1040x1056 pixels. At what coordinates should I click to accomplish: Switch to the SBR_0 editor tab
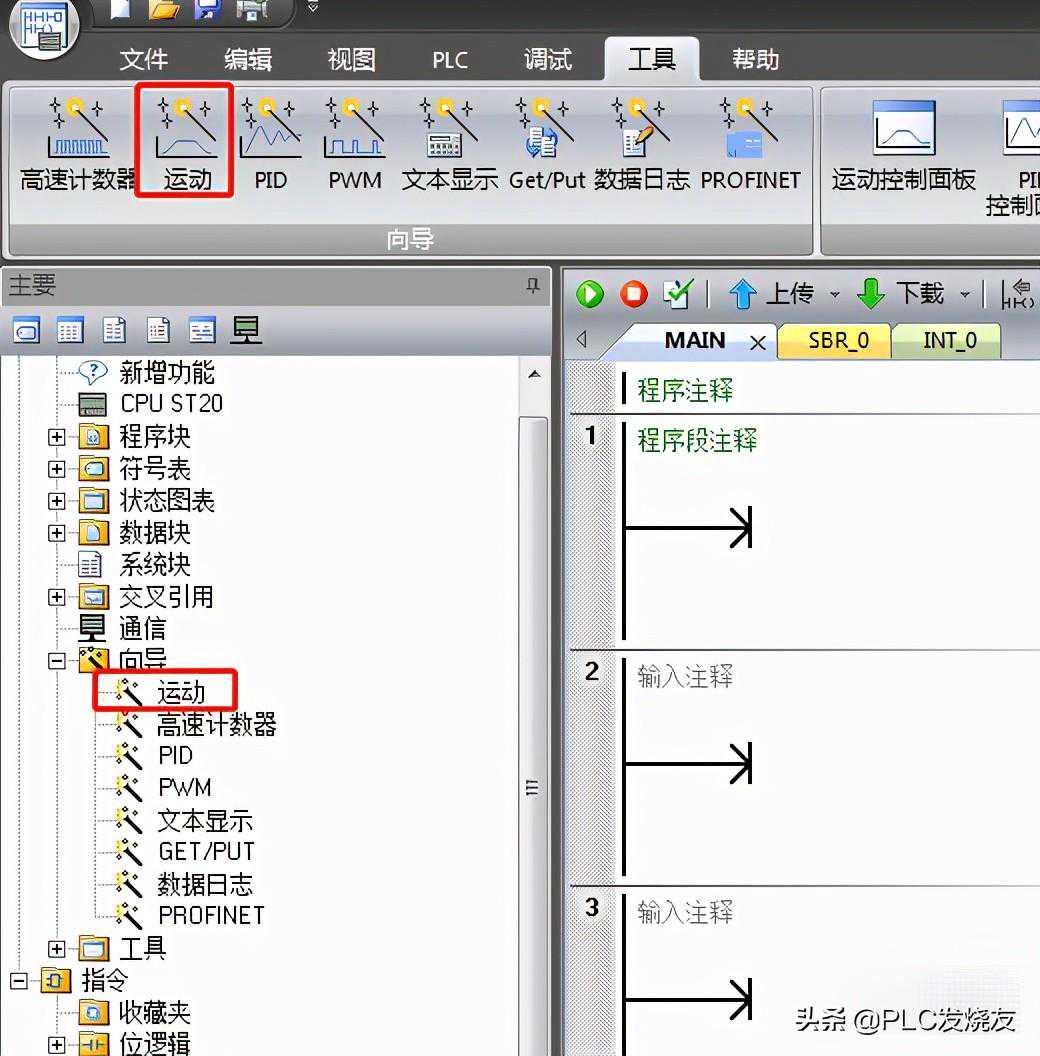point(838,340)
